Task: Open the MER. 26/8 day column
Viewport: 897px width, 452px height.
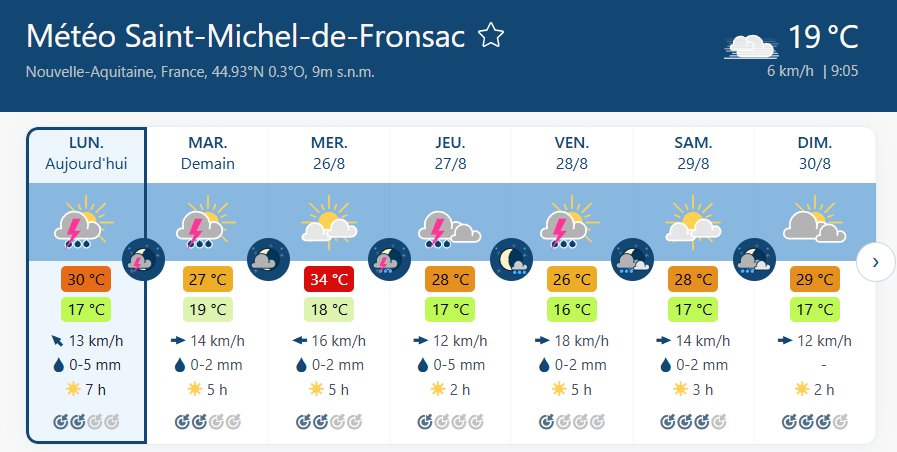Action: pos(329,153)
